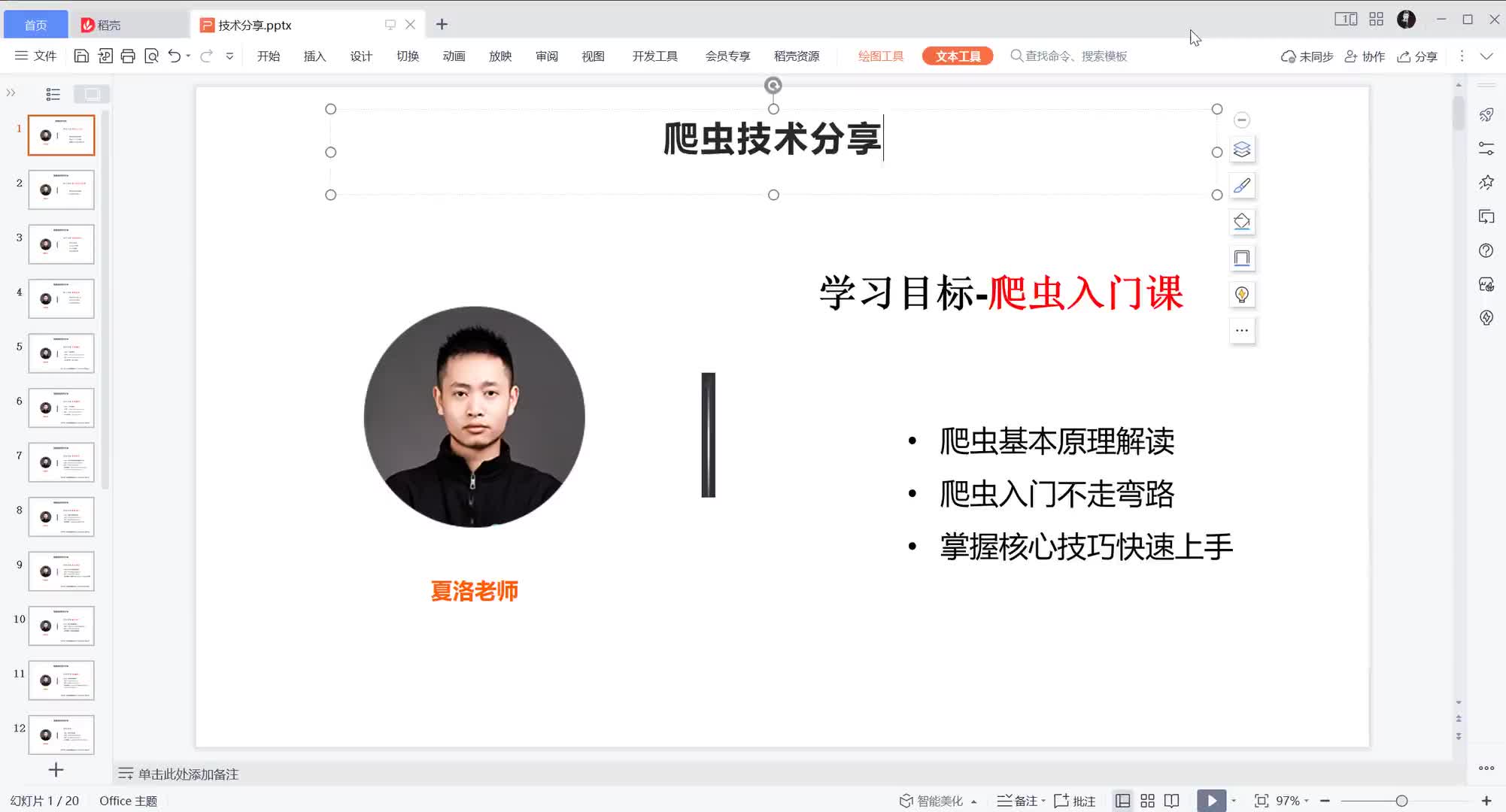Viewport: 1506px width, 812px height.
Task: Start slideshow with play button
Action: tap(1211, 801)
